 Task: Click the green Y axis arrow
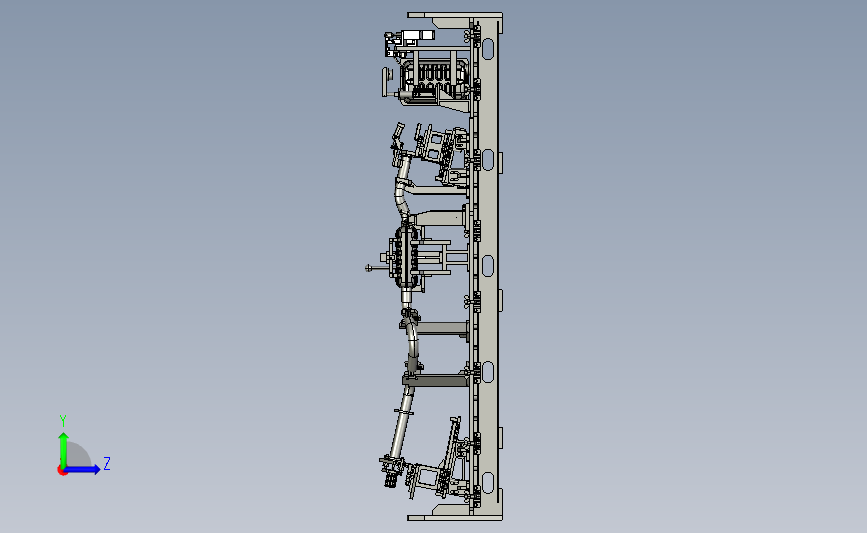(63, 449)
